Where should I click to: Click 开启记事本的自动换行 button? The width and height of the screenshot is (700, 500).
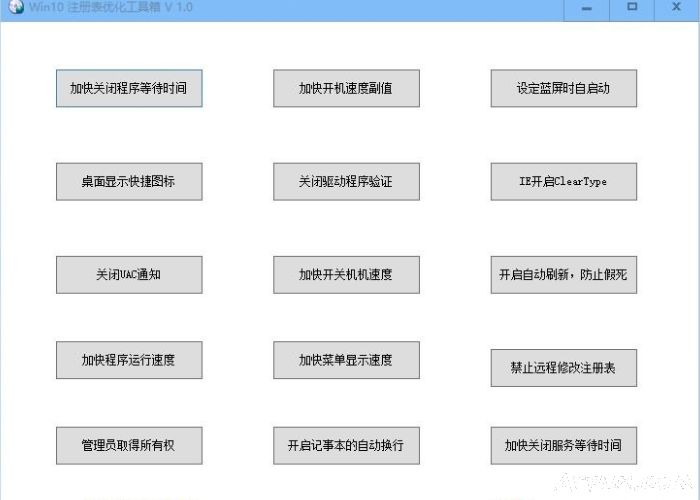(x=346, y=446)
